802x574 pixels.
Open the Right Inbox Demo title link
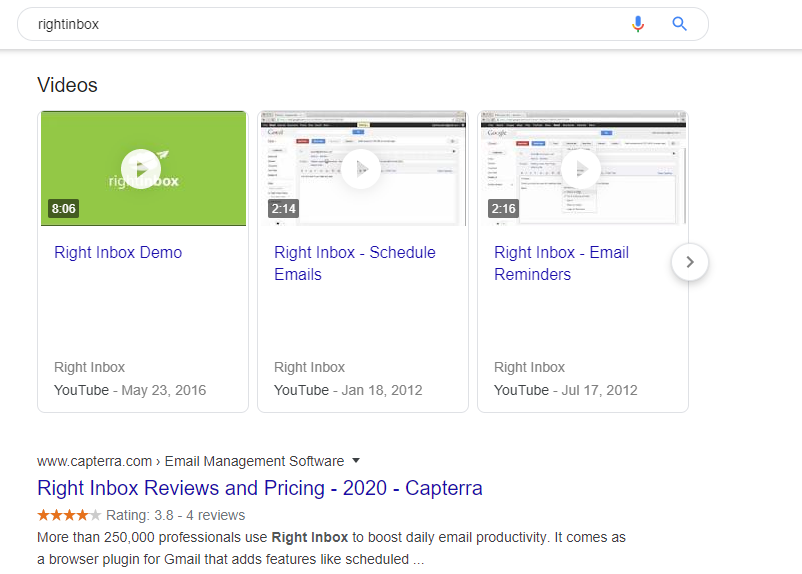(118, 252)
